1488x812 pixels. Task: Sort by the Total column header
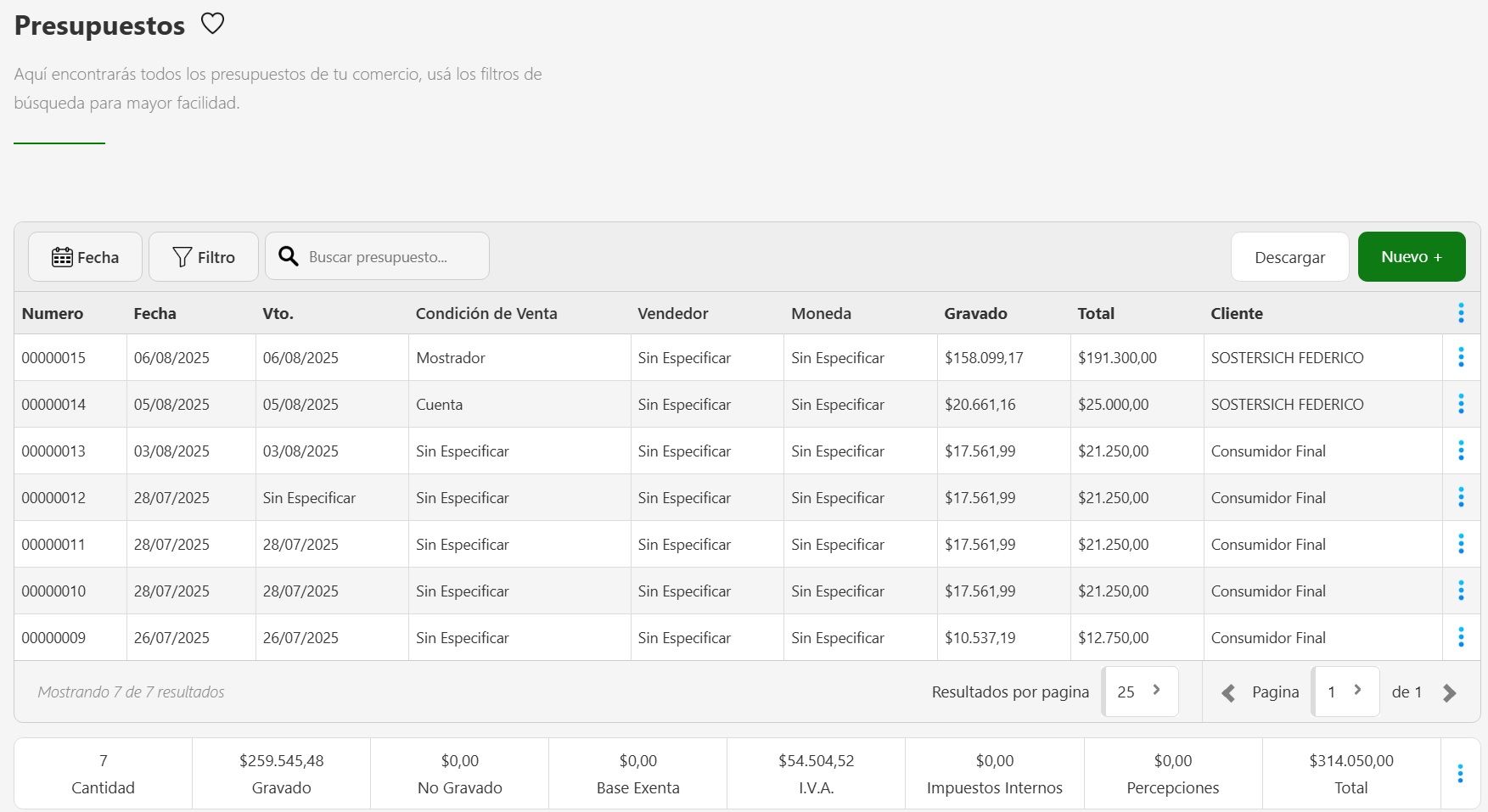coord(1096,313)
